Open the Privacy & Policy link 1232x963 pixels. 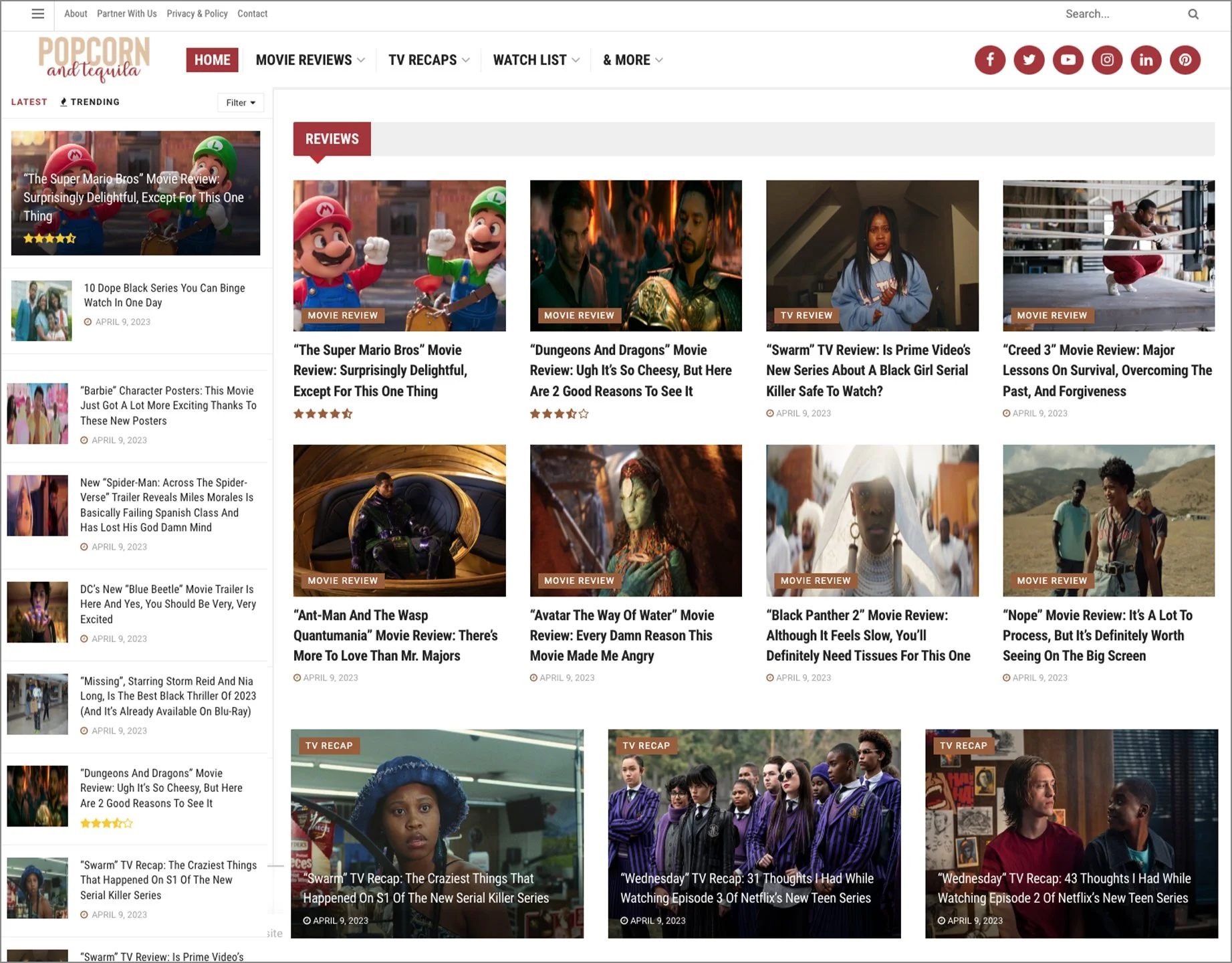[x=197, y=13]
